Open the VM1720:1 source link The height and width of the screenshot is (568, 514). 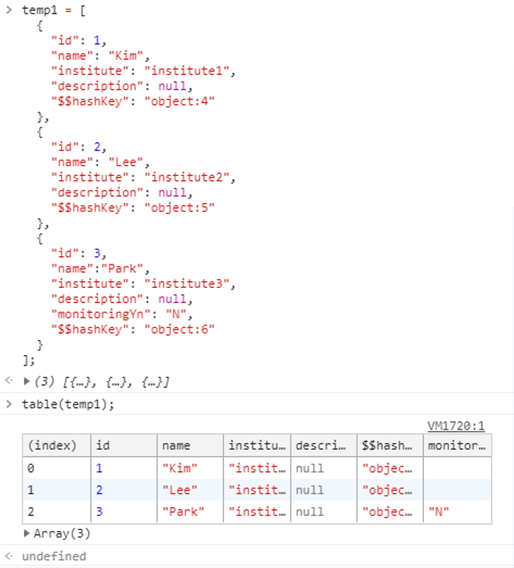(x=456, y=426)
